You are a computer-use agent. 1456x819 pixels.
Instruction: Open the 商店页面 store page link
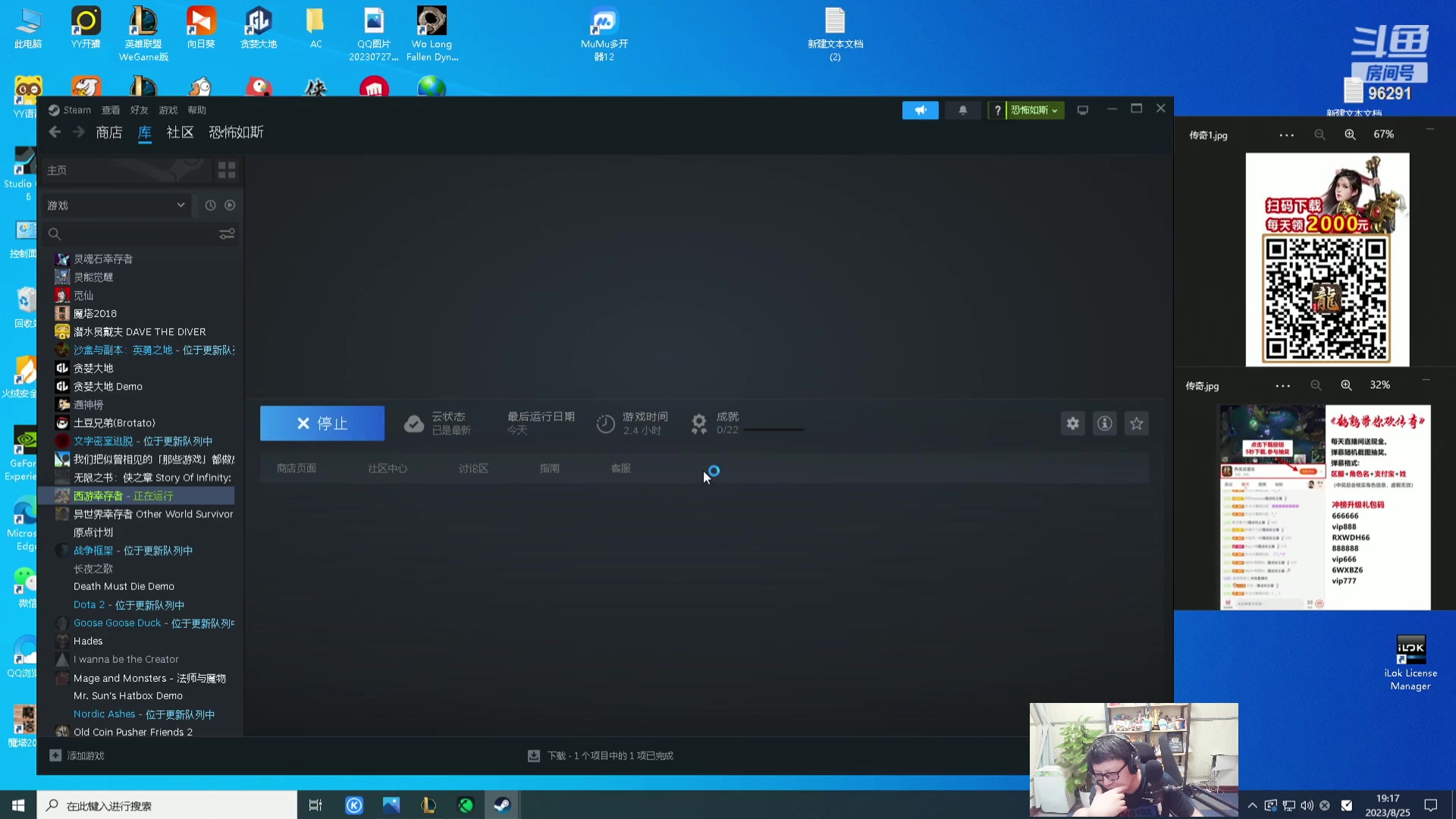point(297,469)
